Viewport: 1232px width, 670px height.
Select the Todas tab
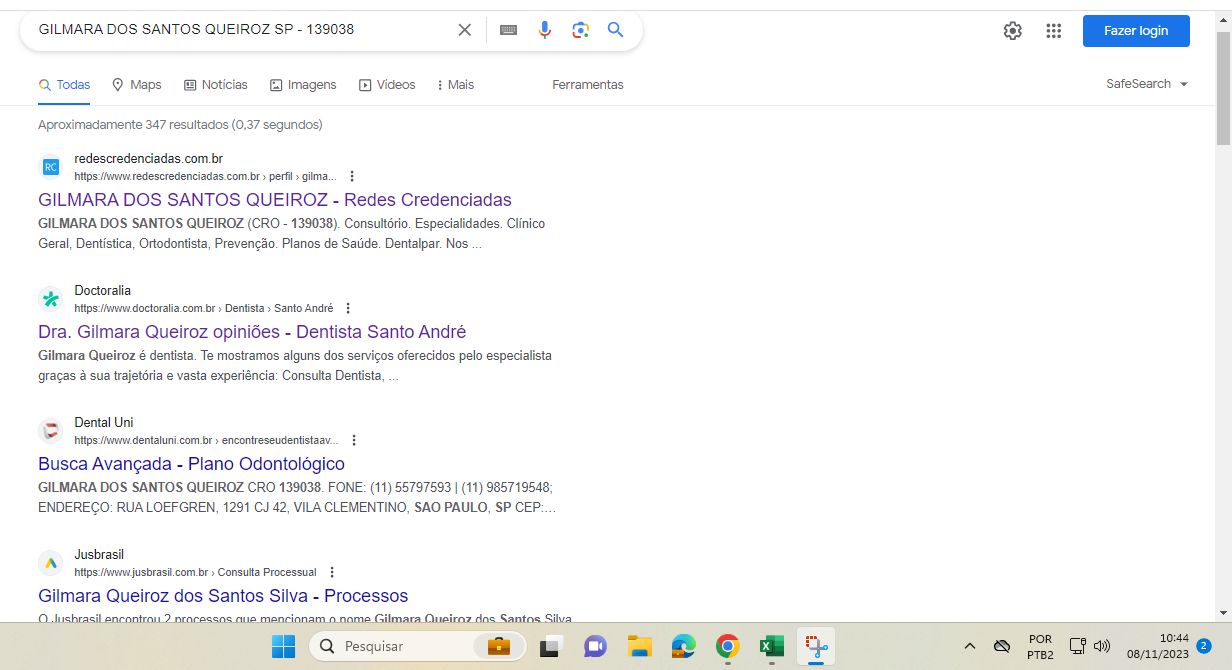pyautogui.click(x=65, y=85)
